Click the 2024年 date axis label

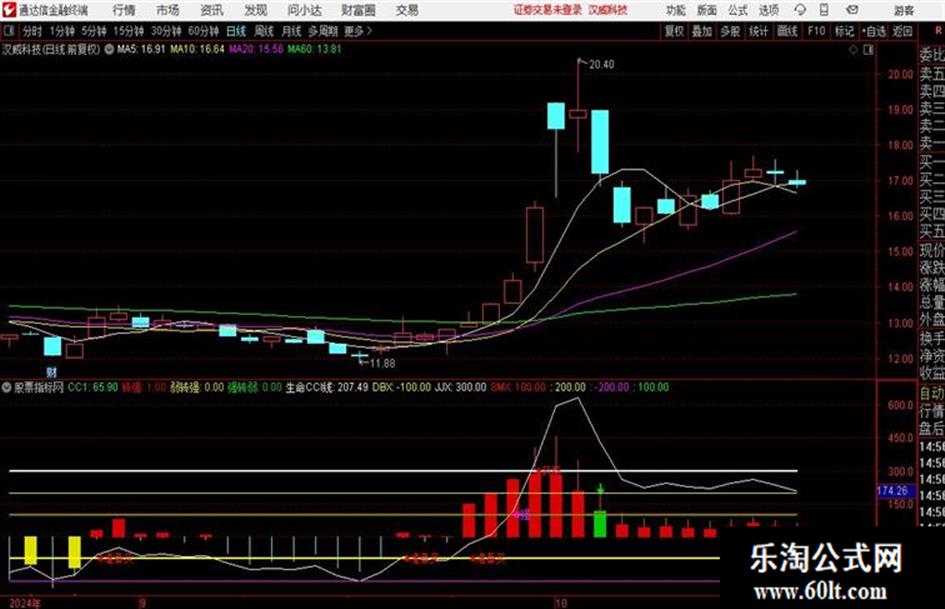[x=25, y=603]
